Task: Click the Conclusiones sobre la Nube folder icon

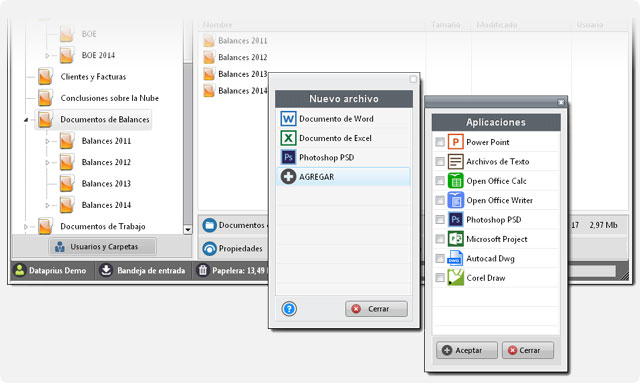Action: pyautogui.click(x=45, y=98)
